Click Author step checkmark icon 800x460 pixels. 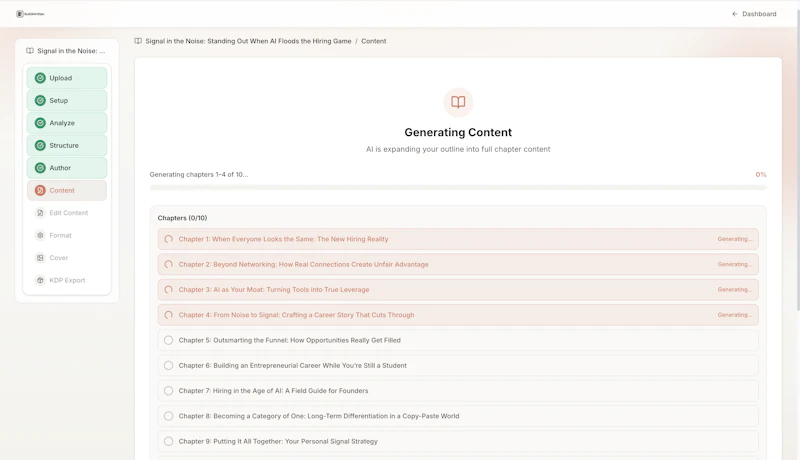(x=40, y=168)
